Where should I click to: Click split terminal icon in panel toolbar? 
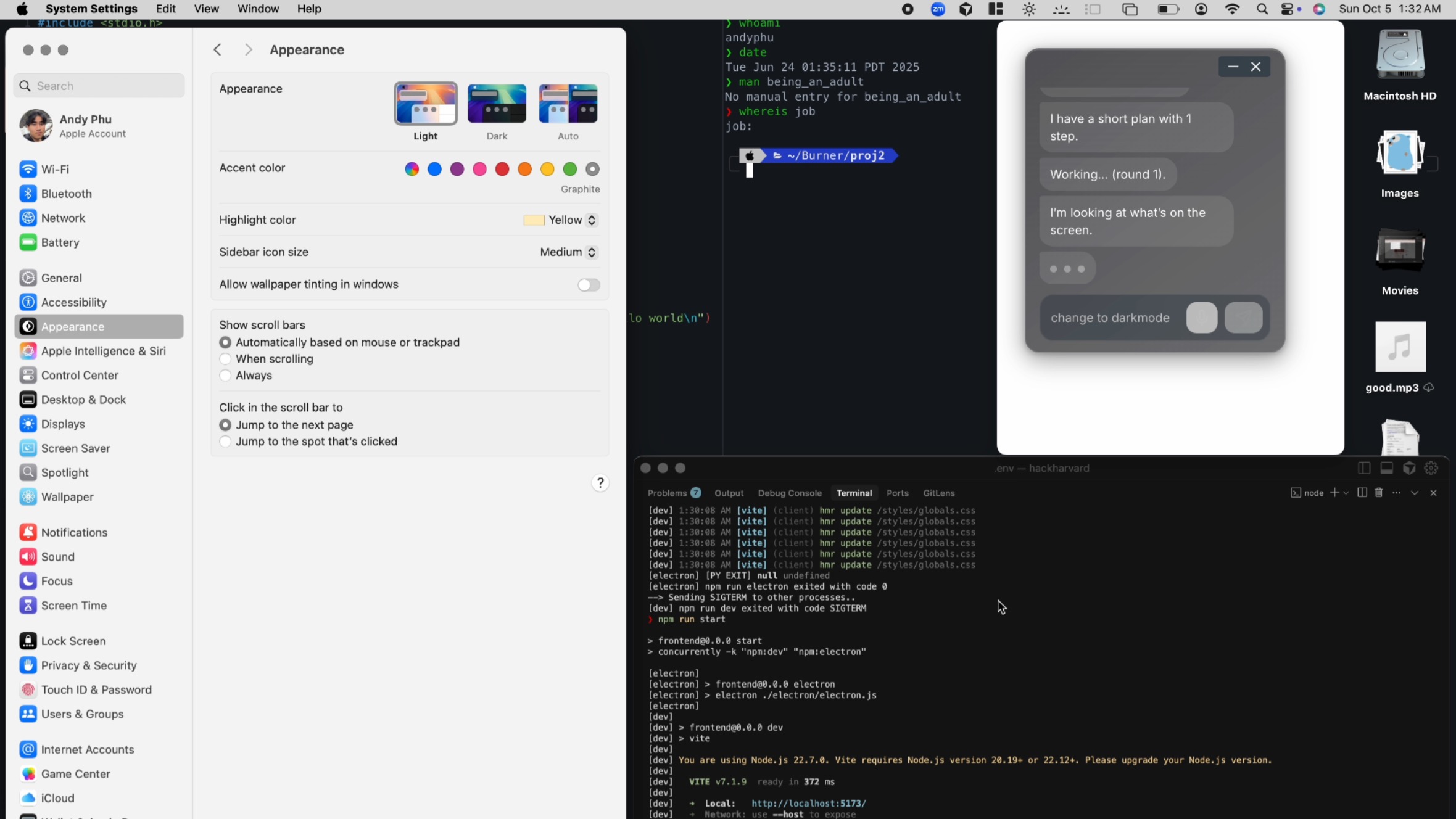pyautogui.click(x=1362, y=492)
